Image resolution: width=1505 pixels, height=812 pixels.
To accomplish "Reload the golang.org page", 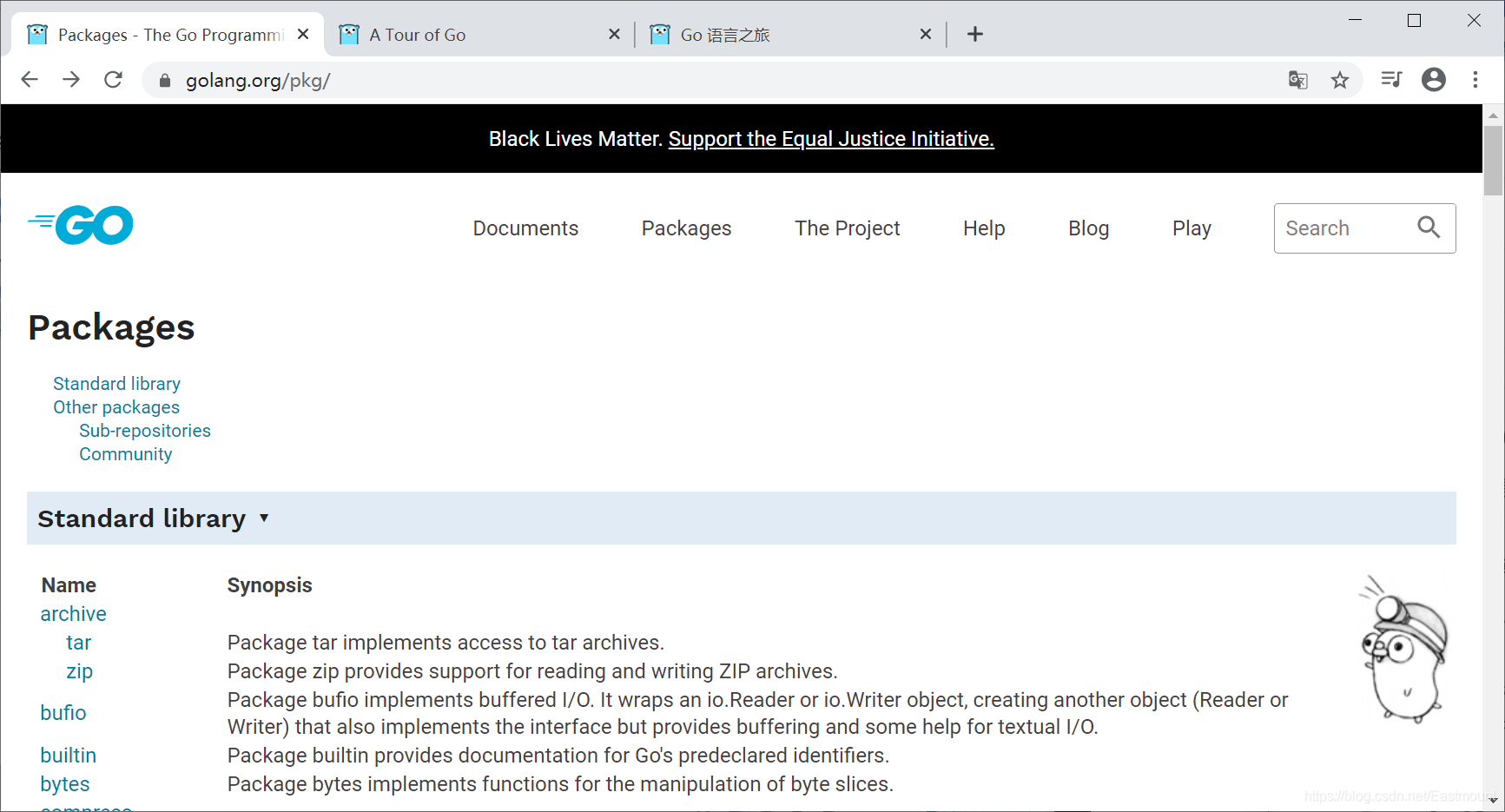I will (113, 80).
